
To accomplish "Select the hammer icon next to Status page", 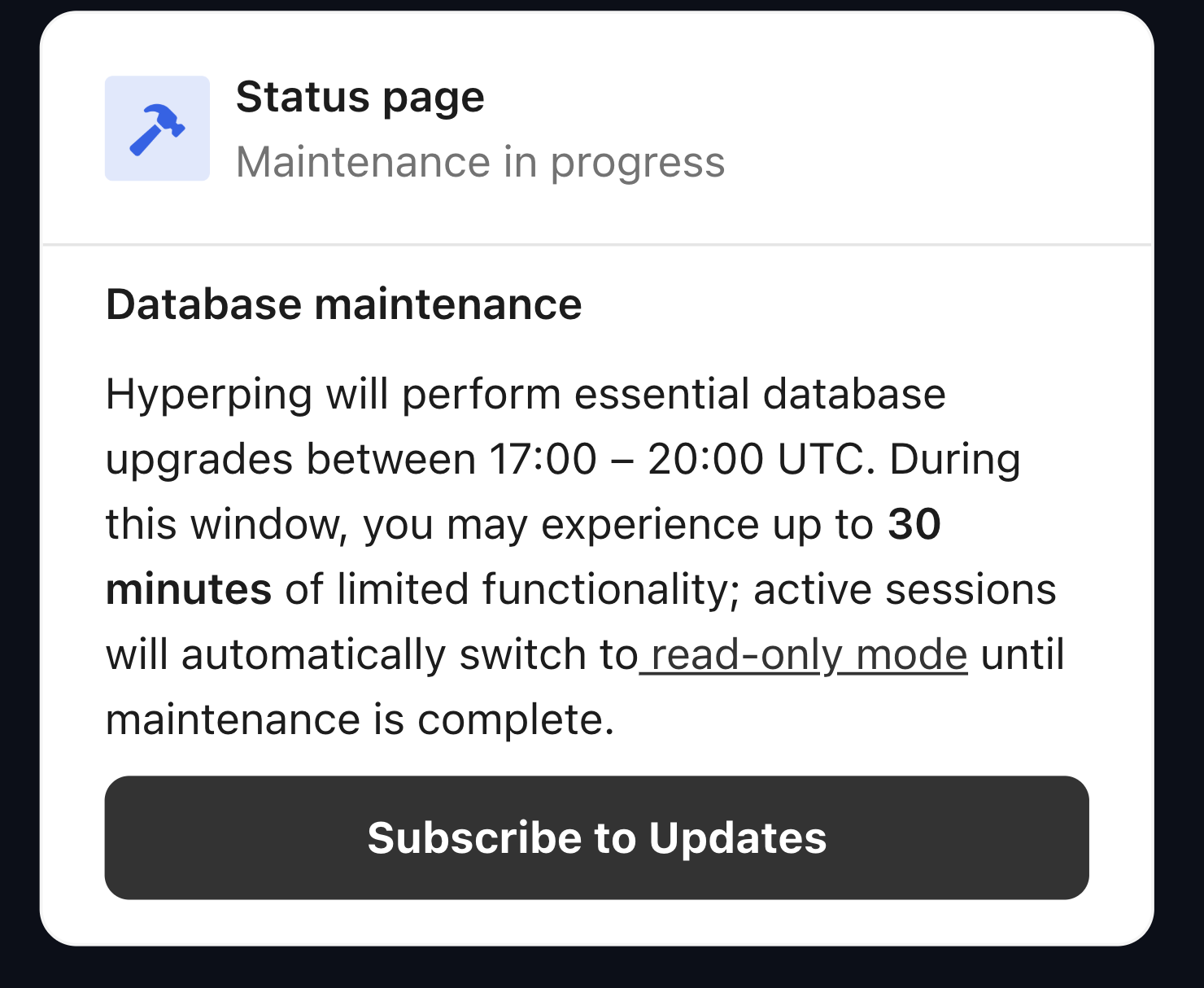I will tap(157, 128).
